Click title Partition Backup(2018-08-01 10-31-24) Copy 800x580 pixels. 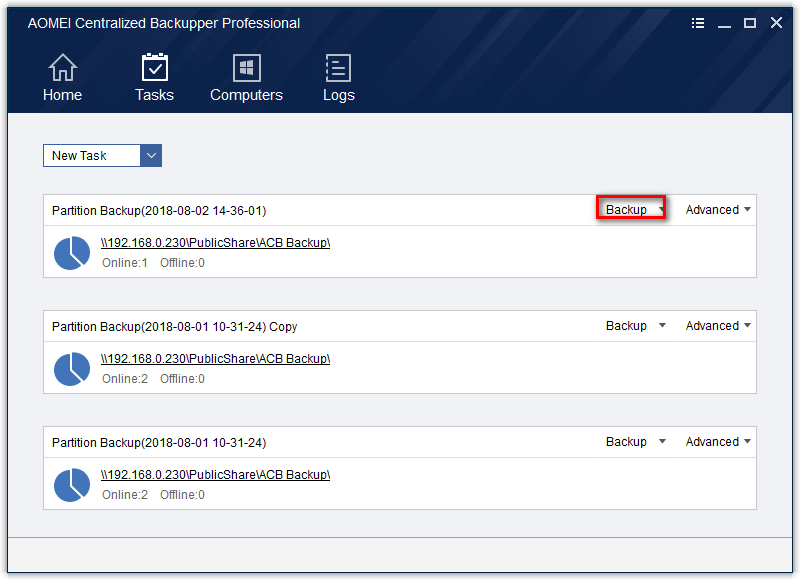click(174, 326)
